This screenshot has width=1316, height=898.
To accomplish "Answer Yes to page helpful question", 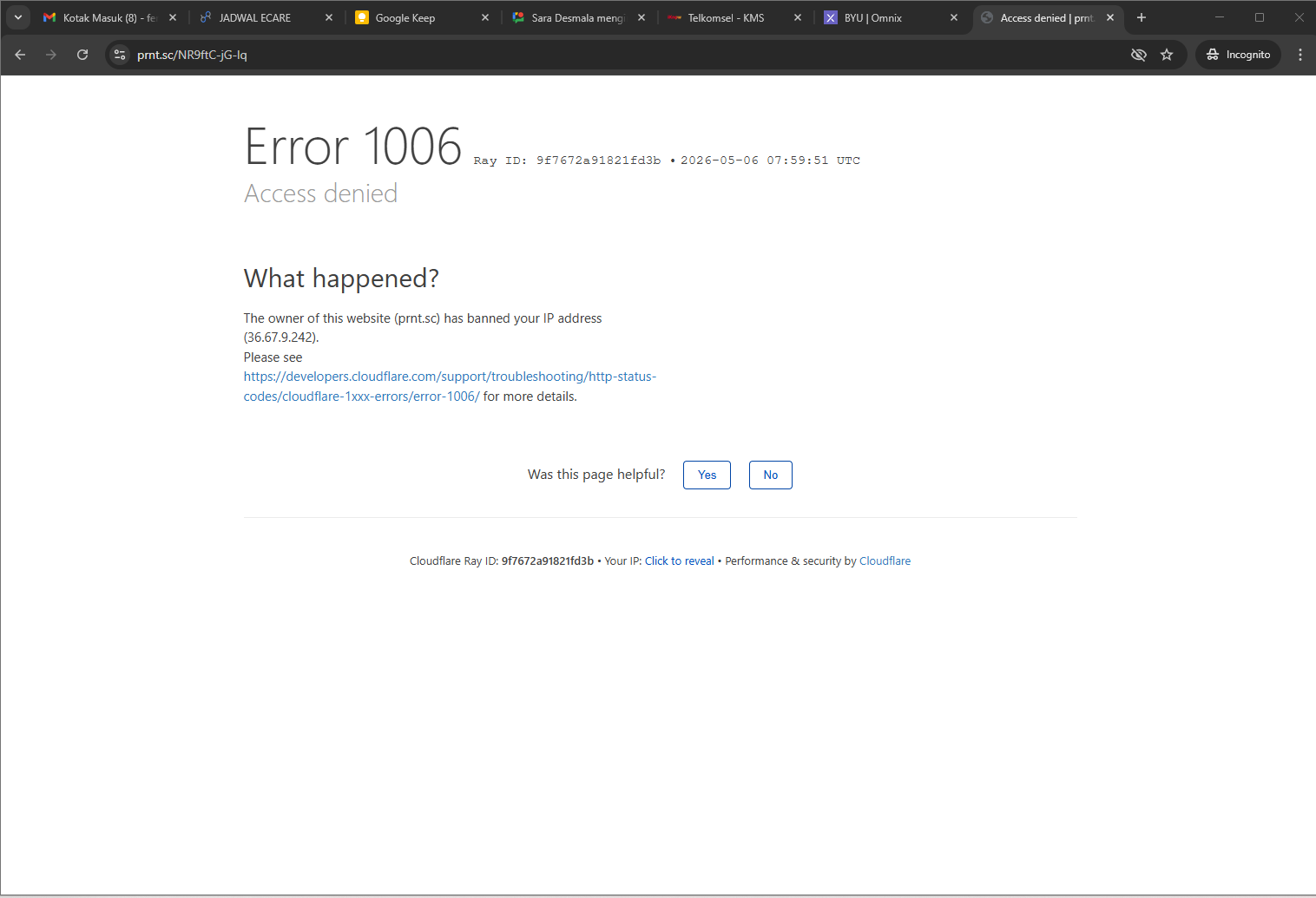I will tap(707, 475).
